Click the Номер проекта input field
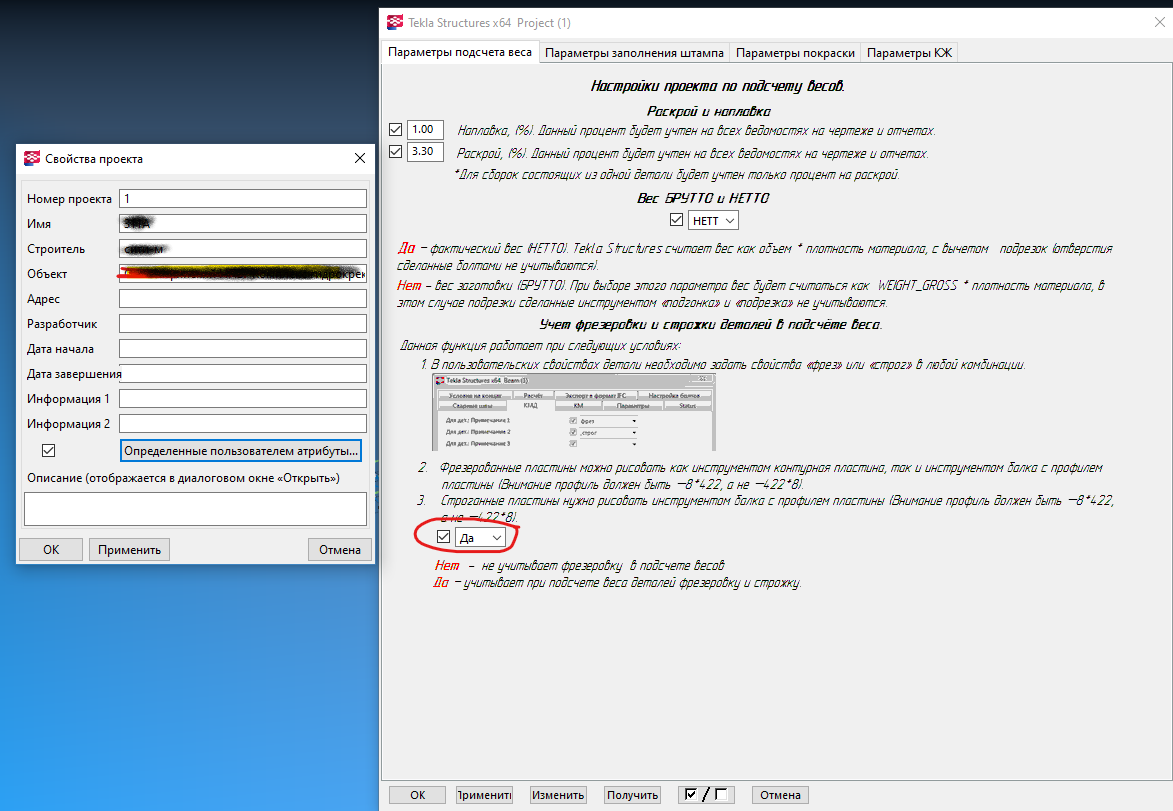1173x811 pixels. [x=243, y=198]
